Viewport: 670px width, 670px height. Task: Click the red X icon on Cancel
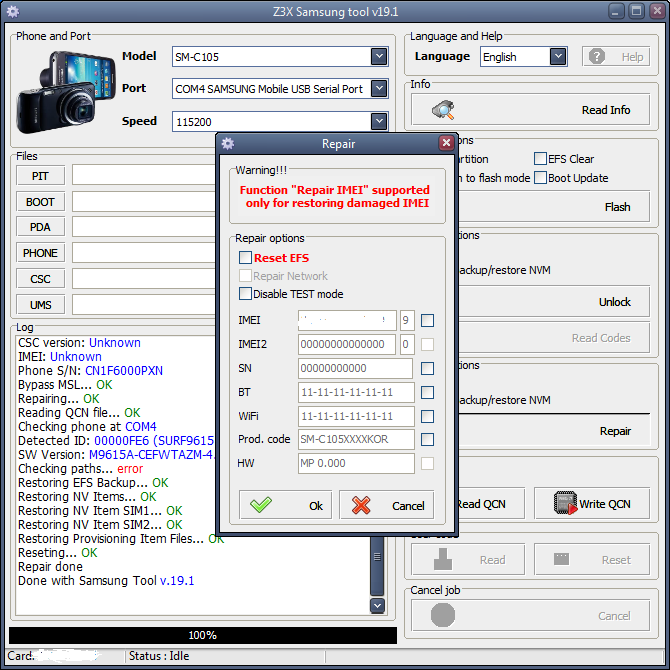pos(361,505)
